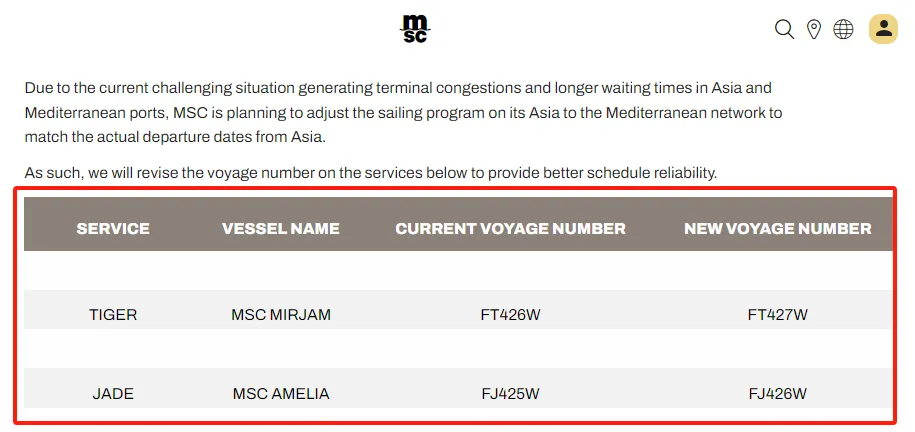
Task: Select the MSC MIRJAM vessel cell
Action: (x=281, y=315)
